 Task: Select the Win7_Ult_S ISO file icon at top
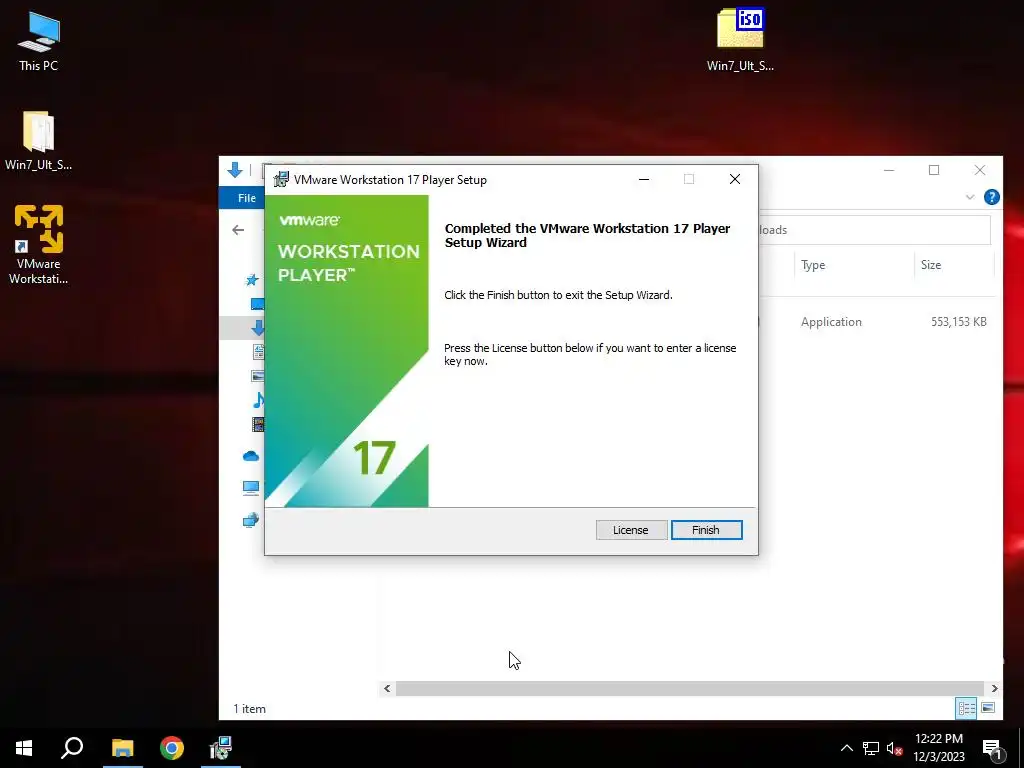740,39
